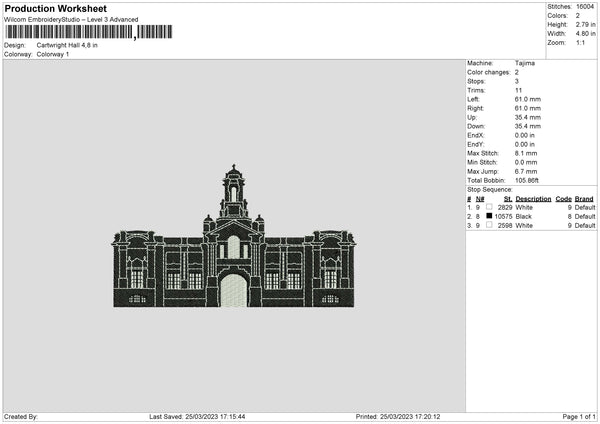Click the barcode under the worksheet title
This screenshot has height=424, width=600.
[x=88, y=32]
